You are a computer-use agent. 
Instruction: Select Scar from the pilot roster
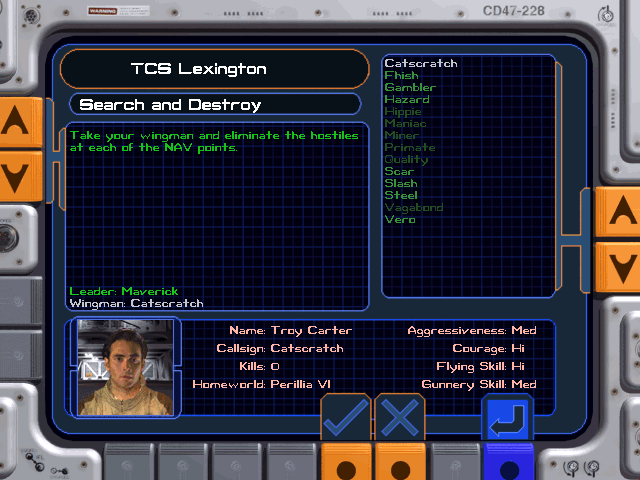pyautogui.click(x=399, y=172)
